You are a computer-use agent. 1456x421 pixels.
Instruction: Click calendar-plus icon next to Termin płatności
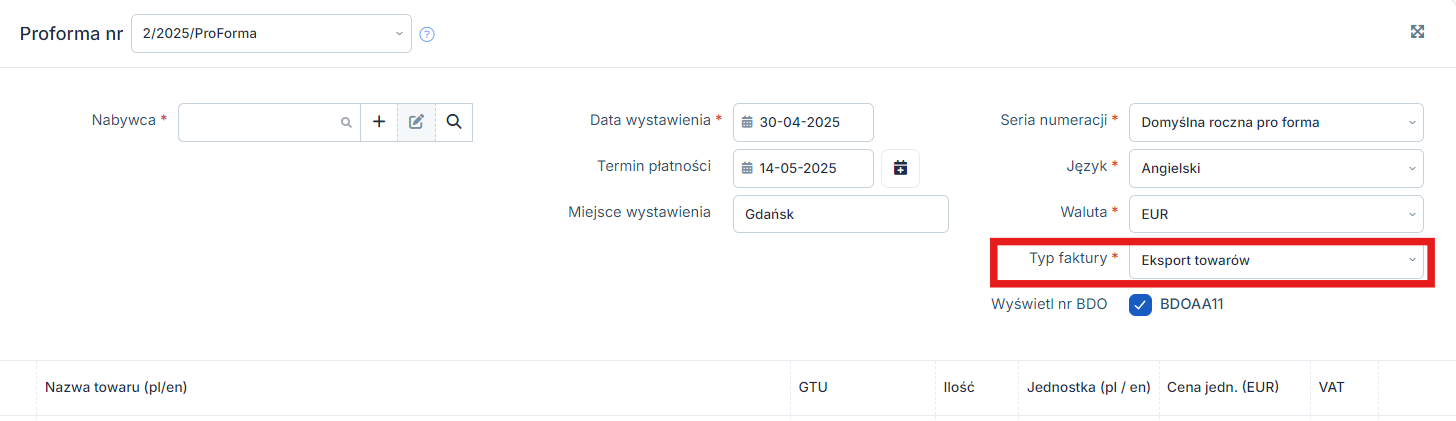[x=900, y=168]
